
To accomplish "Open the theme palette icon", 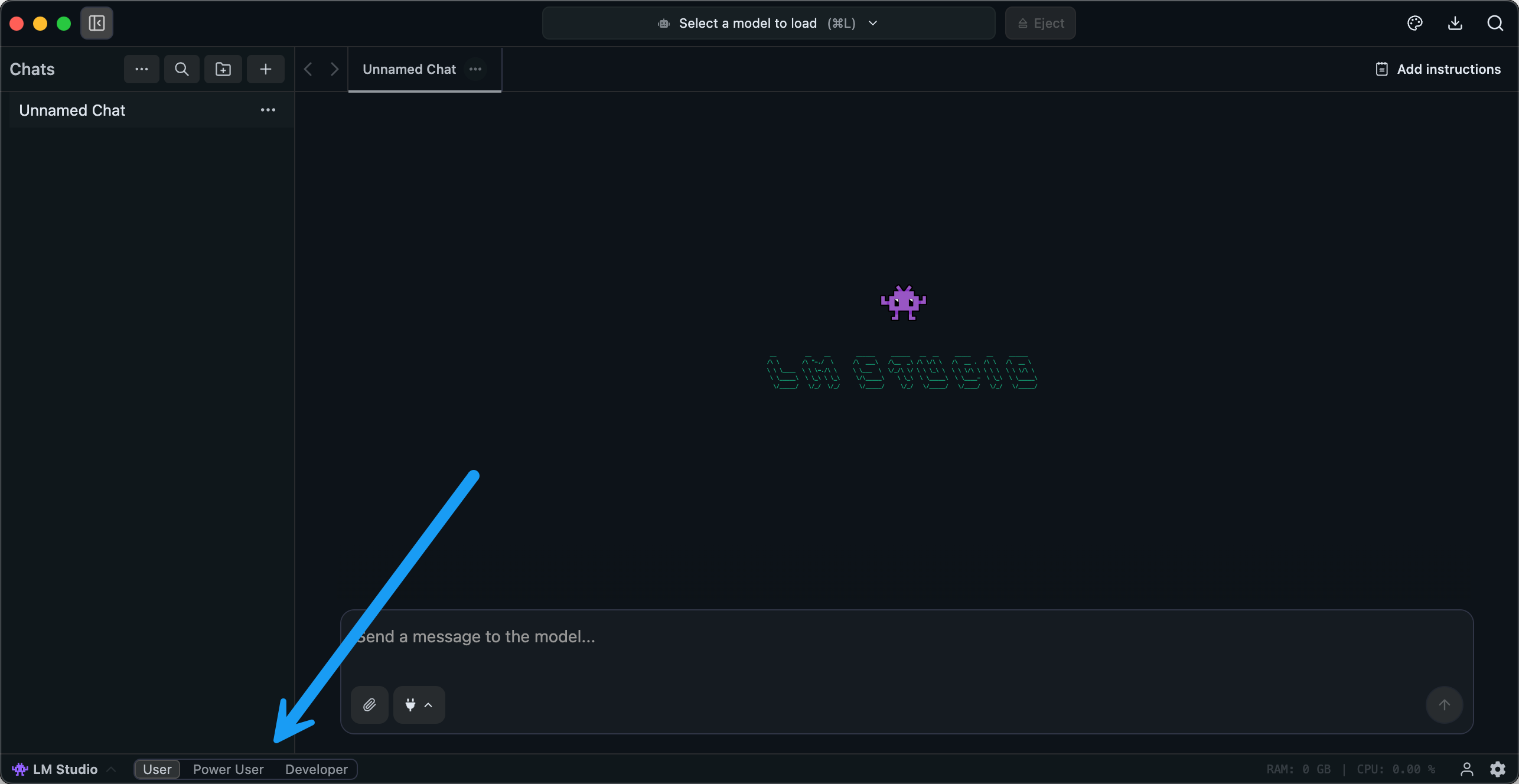I will pyautogui.click(x=1414, y=23).
